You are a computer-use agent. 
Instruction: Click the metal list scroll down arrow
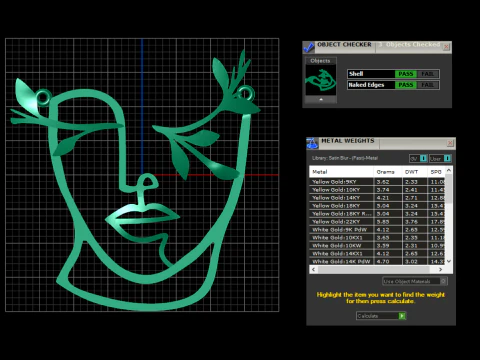[449, 261]
